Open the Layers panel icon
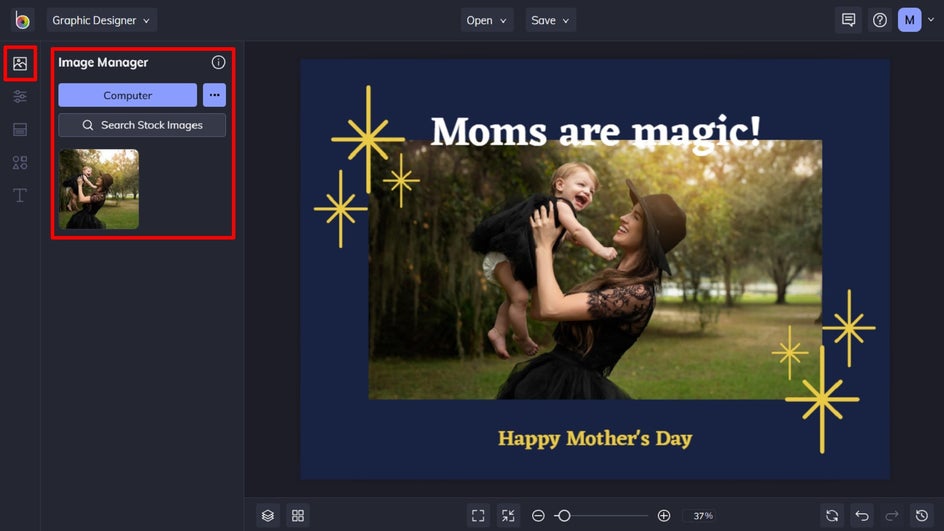This screenshot has height=531, width=944. click(268, 515)
